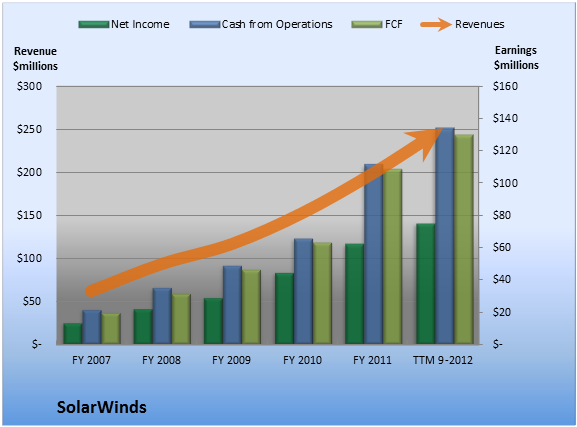This screenshot has width=577, height=427.
Task: Click the 'FY 2011' axis label
Action: 372,360
